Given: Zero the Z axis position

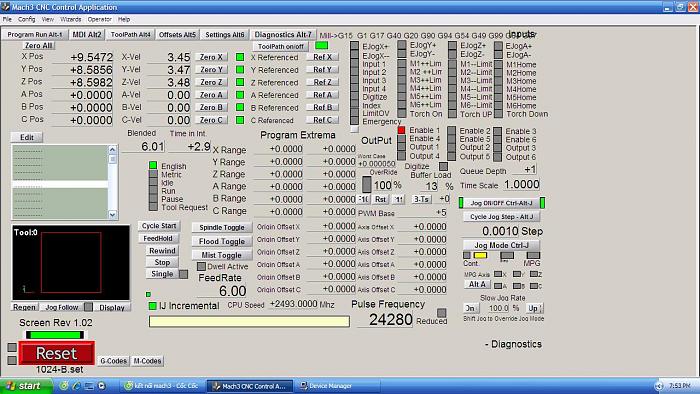Looking at the screenshot, I should [x=211, y=82].
